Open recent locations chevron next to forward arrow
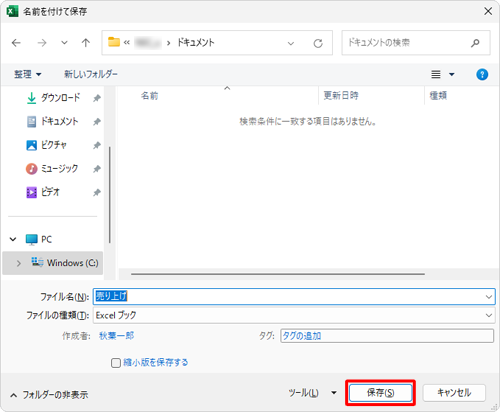Image resolution: width=500 pixels, height=412 pixels. click(64, 43)
